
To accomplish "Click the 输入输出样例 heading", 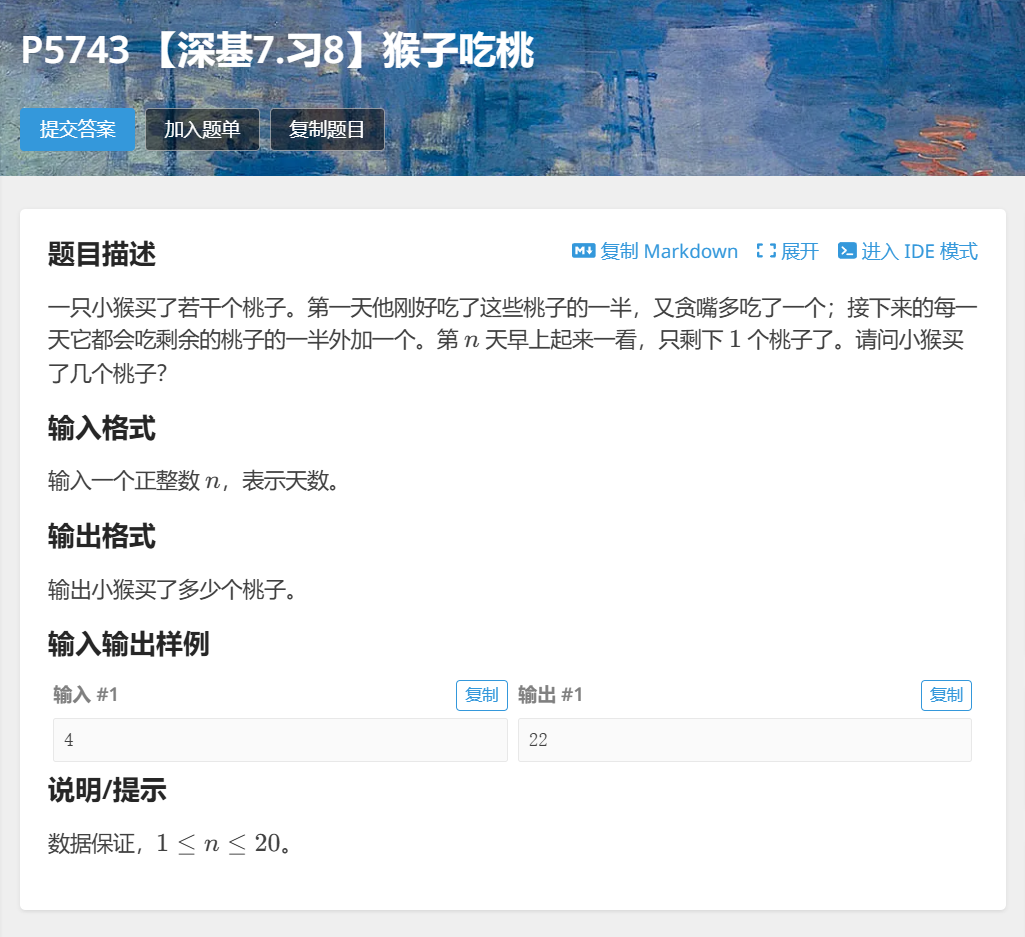I will [x=130, y=646].
